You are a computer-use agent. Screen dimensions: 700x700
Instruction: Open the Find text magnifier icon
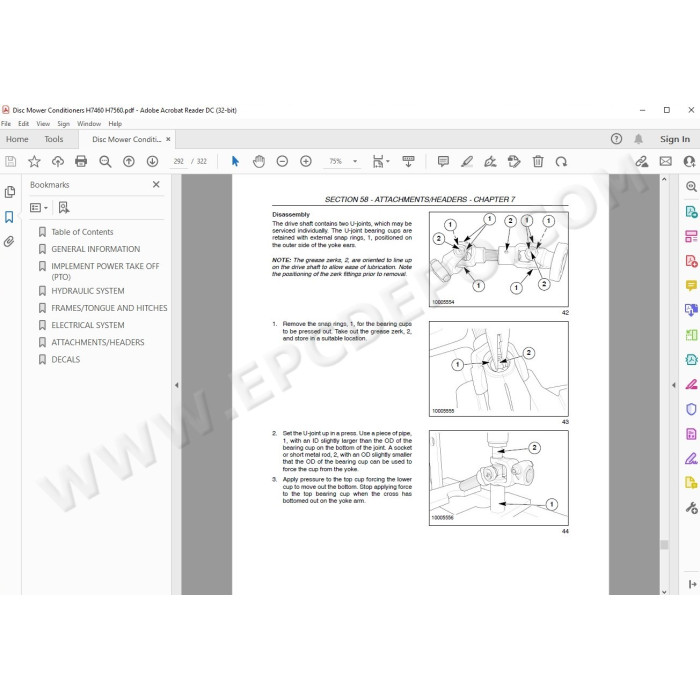(x=105, y=161)
